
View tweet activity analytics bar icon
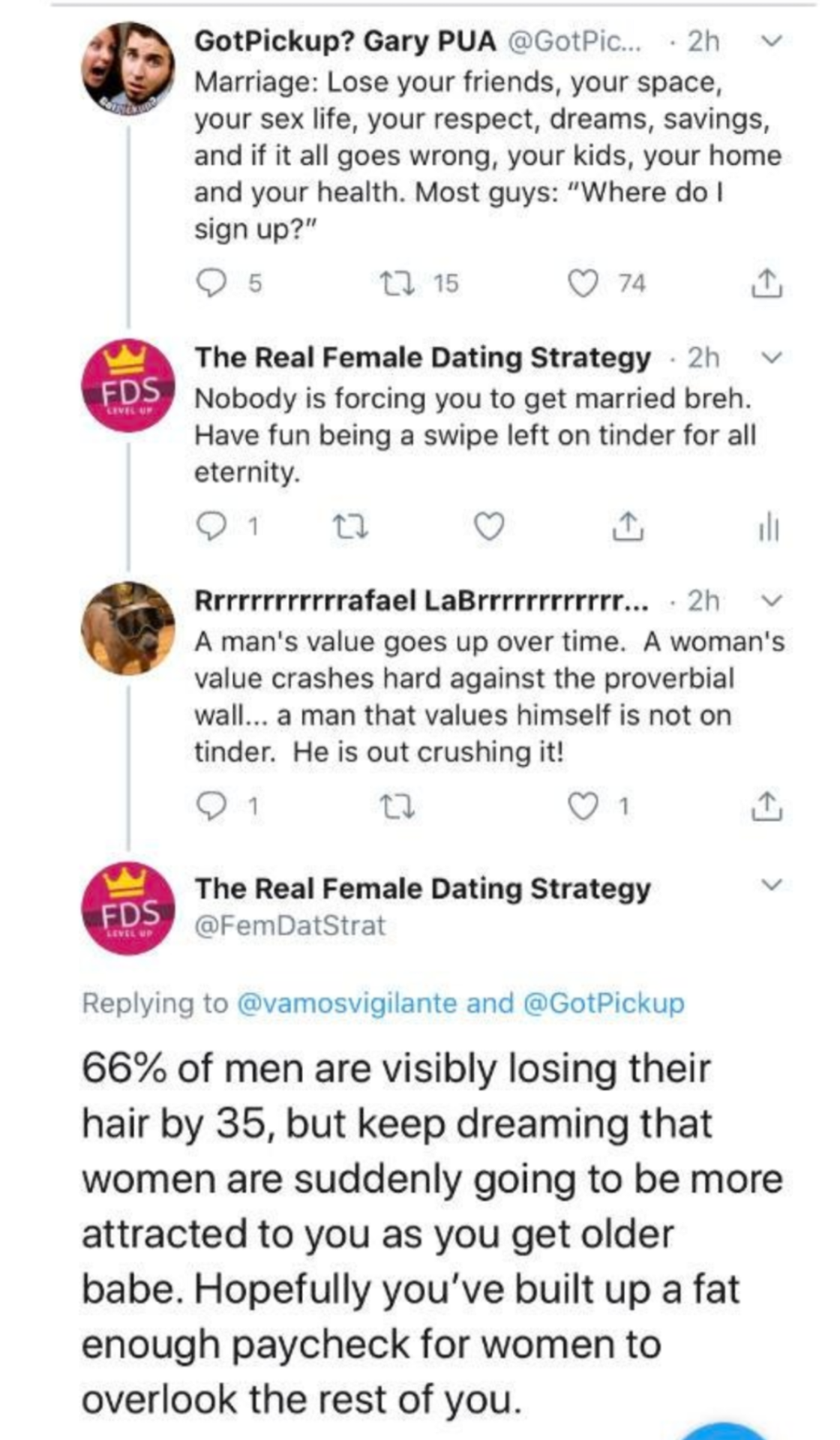pos(768,527)
